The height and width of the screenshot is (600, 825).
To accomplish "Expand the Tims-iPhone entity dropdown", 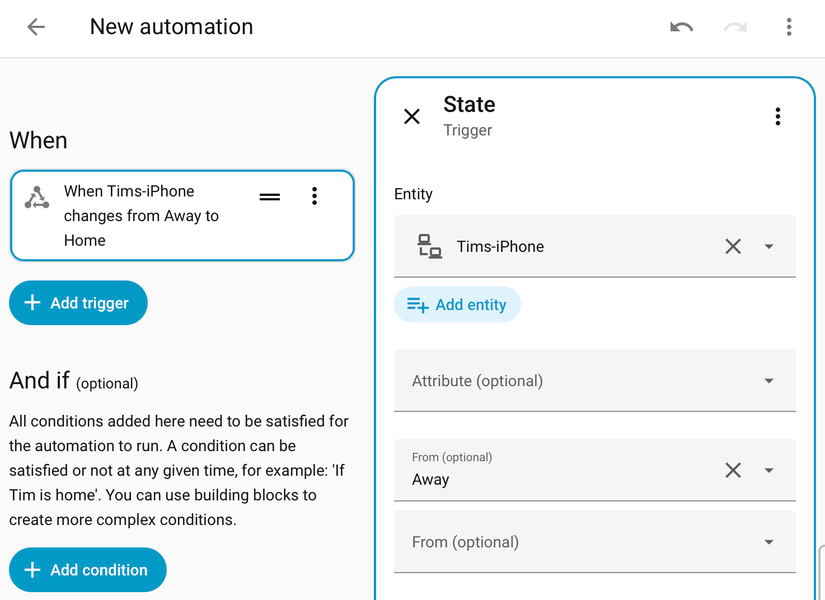I will pyautogui.click(x=769, y=246).
